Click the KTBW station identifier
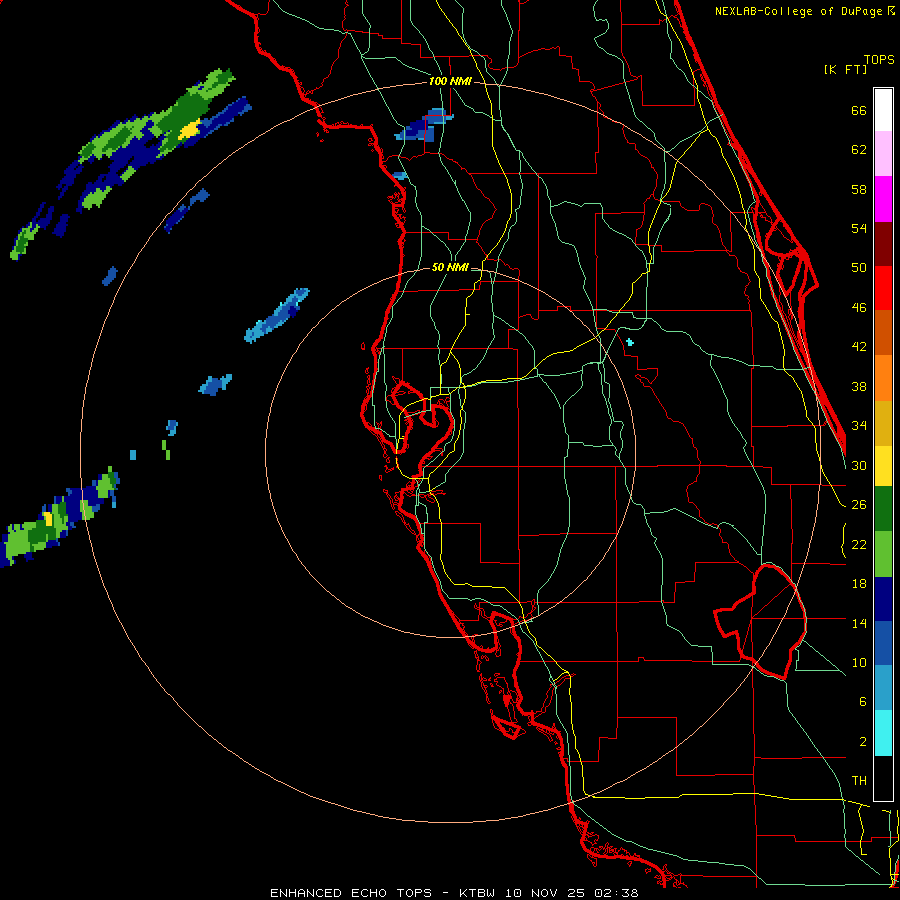The height and width of the screenshot is (900, 900). coord(476,893)
